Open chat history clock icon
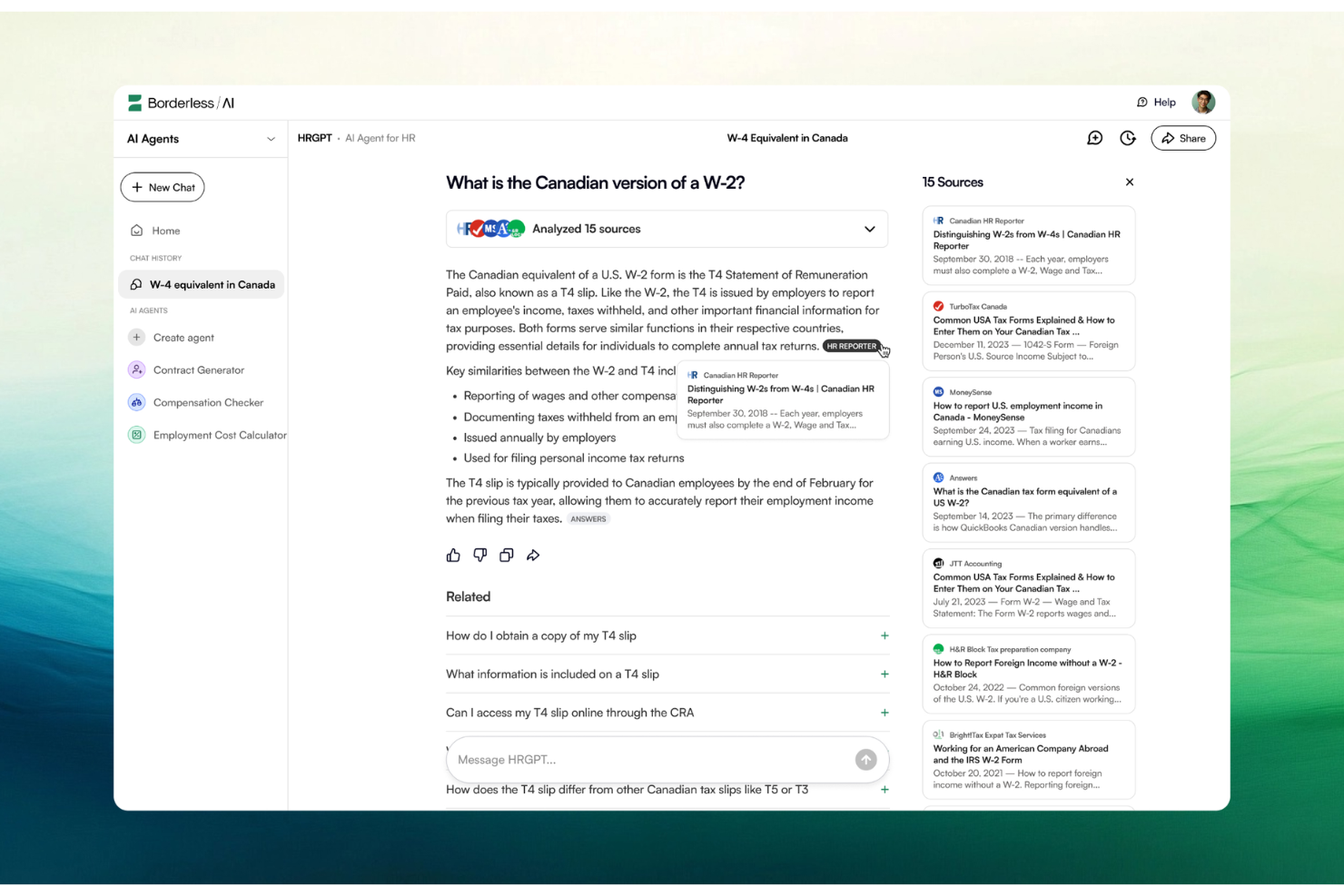The image size is (1344, 896). pyautogui.click(x=1128, y=138)
